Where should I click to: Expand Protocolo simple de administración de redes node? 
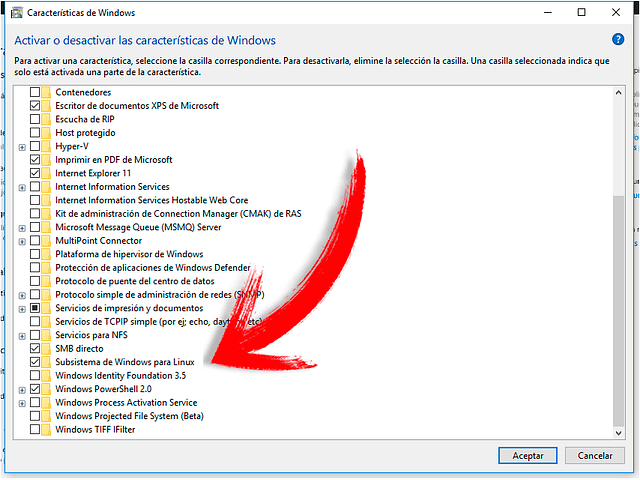tap(22, 296)
